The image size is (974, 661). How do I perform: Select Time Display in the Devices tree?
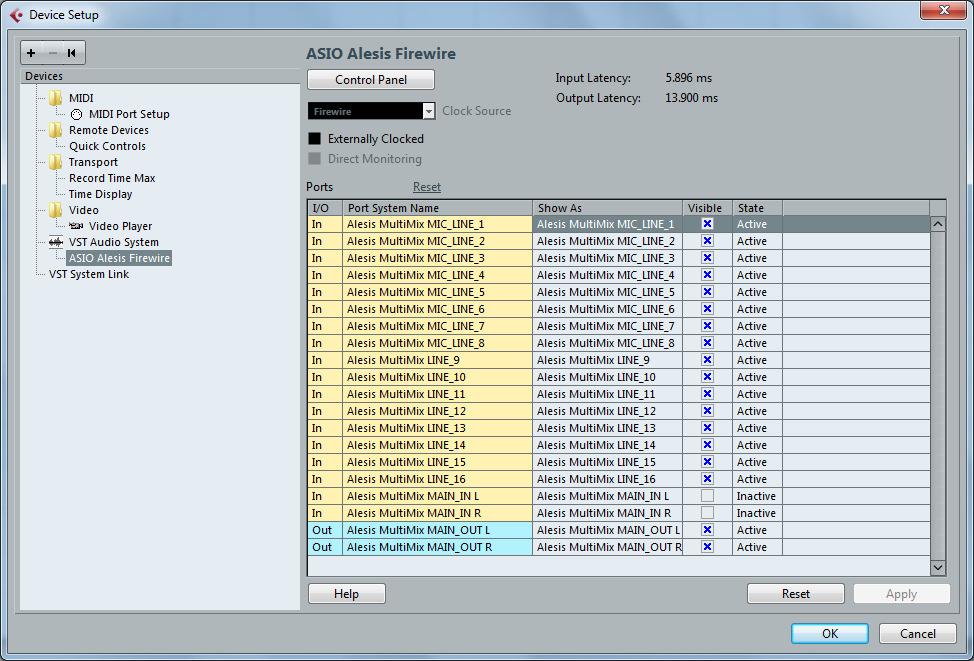101,194
